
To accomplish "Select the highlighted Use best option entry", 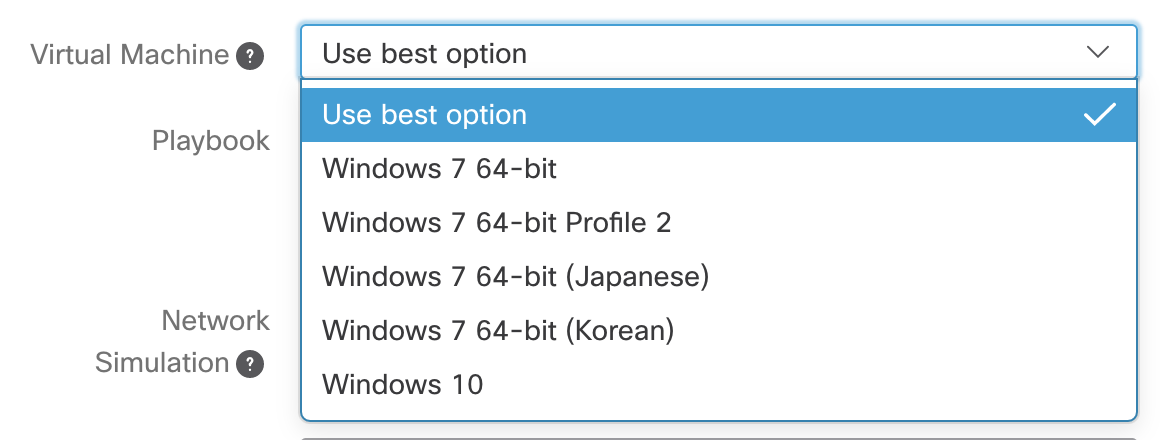I will pos(718,115).
